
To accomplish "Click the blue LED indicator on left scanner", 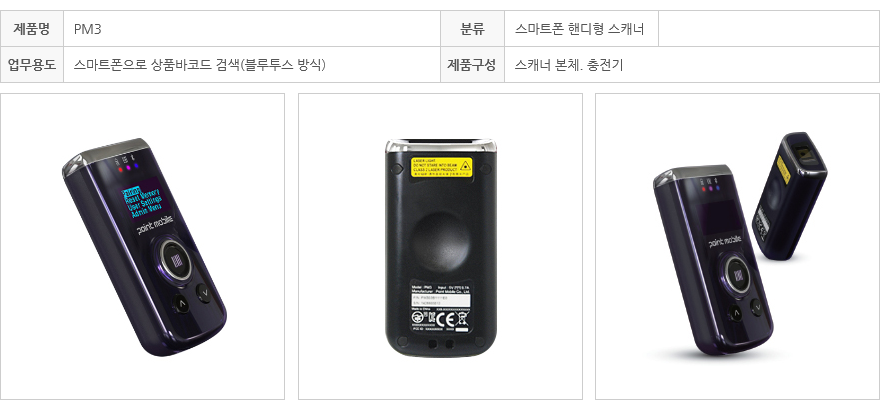I will coord(136,166).
